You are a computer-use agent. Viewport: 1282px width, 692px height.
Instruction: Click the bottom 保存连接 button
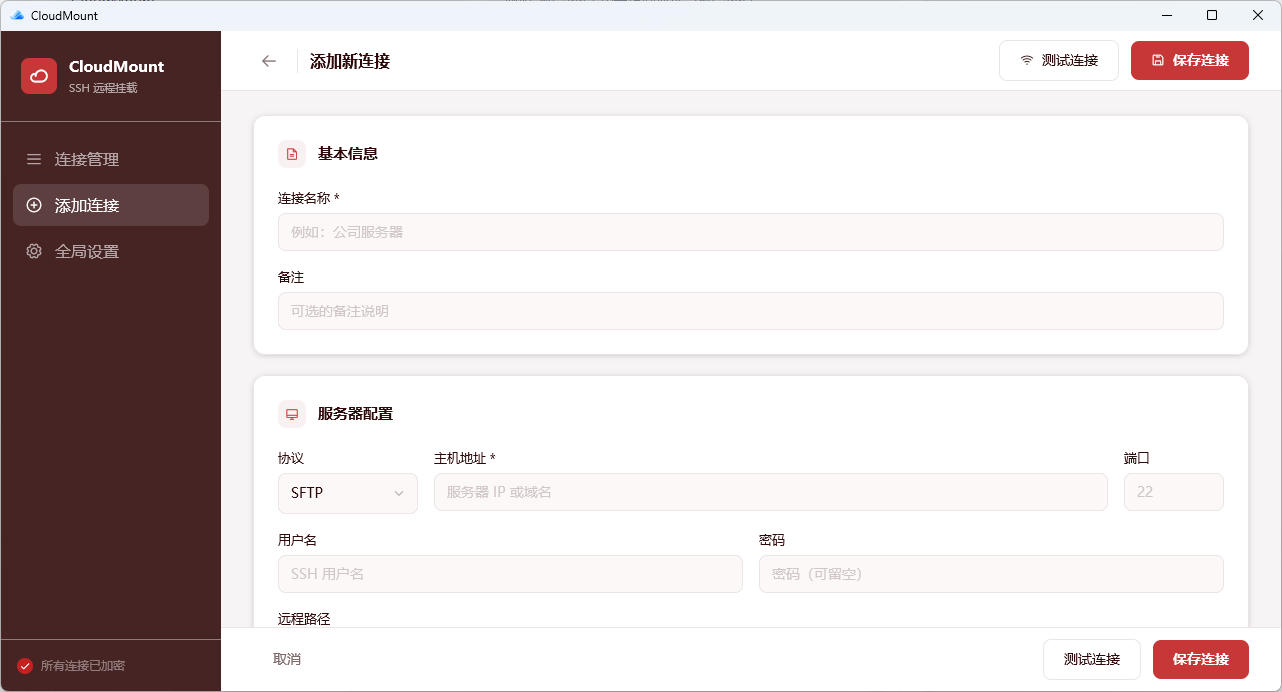[1201, 660]
